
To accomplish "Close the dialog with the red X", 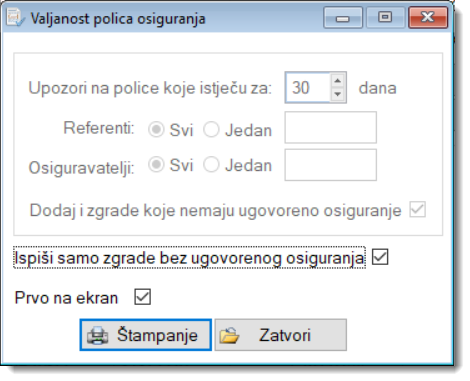I will 428,18.
